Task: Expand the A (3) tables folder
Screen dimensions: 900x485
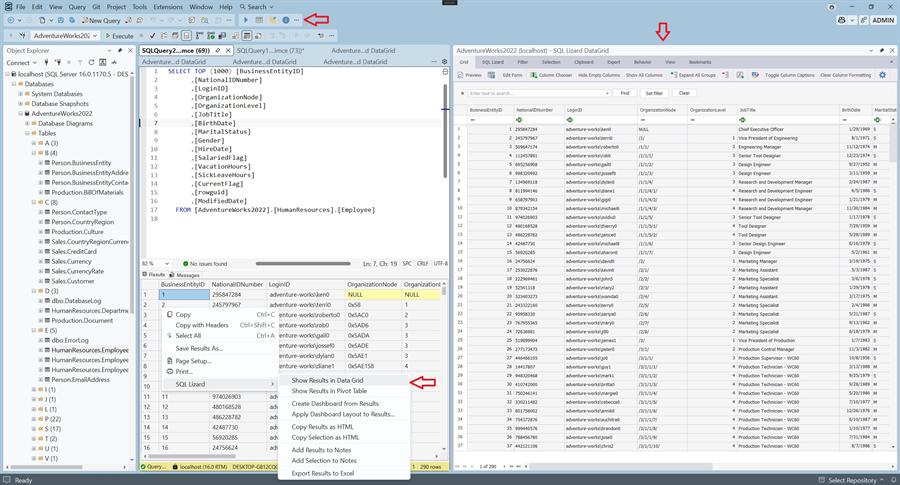Action: coord(34,143)
